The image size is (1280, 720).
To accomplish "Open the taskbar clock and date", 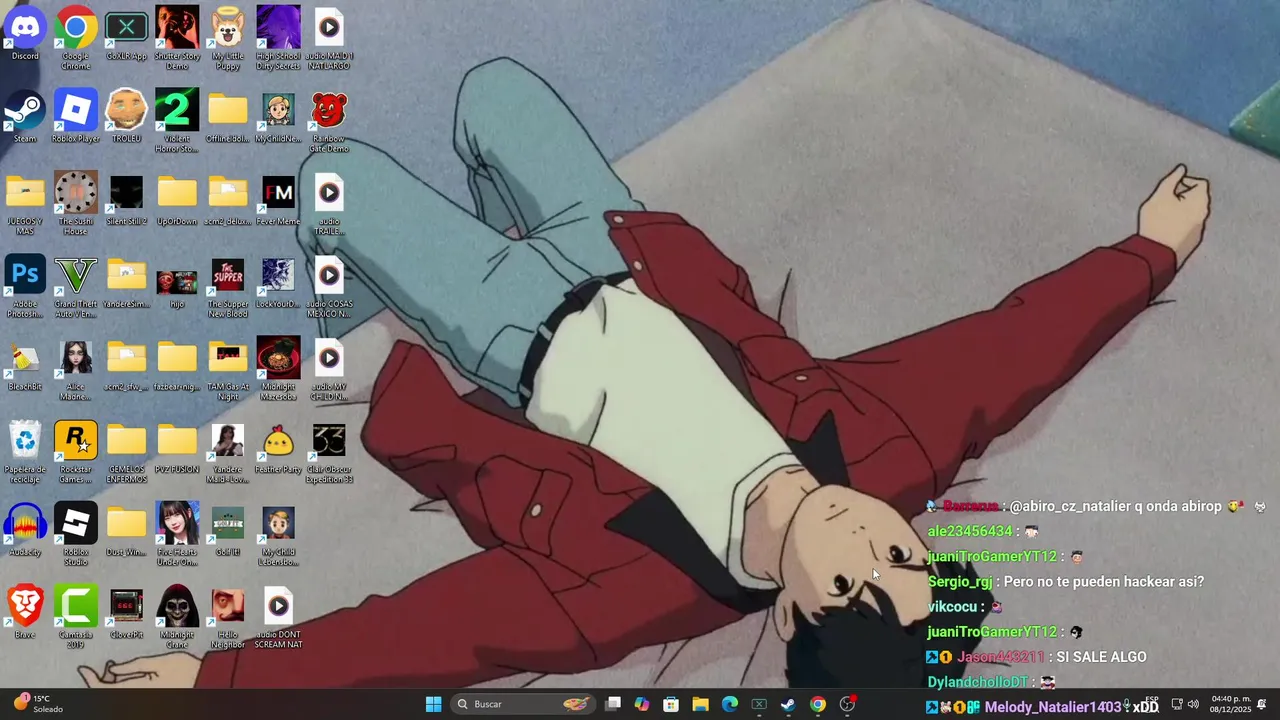I will [1231, 704].
